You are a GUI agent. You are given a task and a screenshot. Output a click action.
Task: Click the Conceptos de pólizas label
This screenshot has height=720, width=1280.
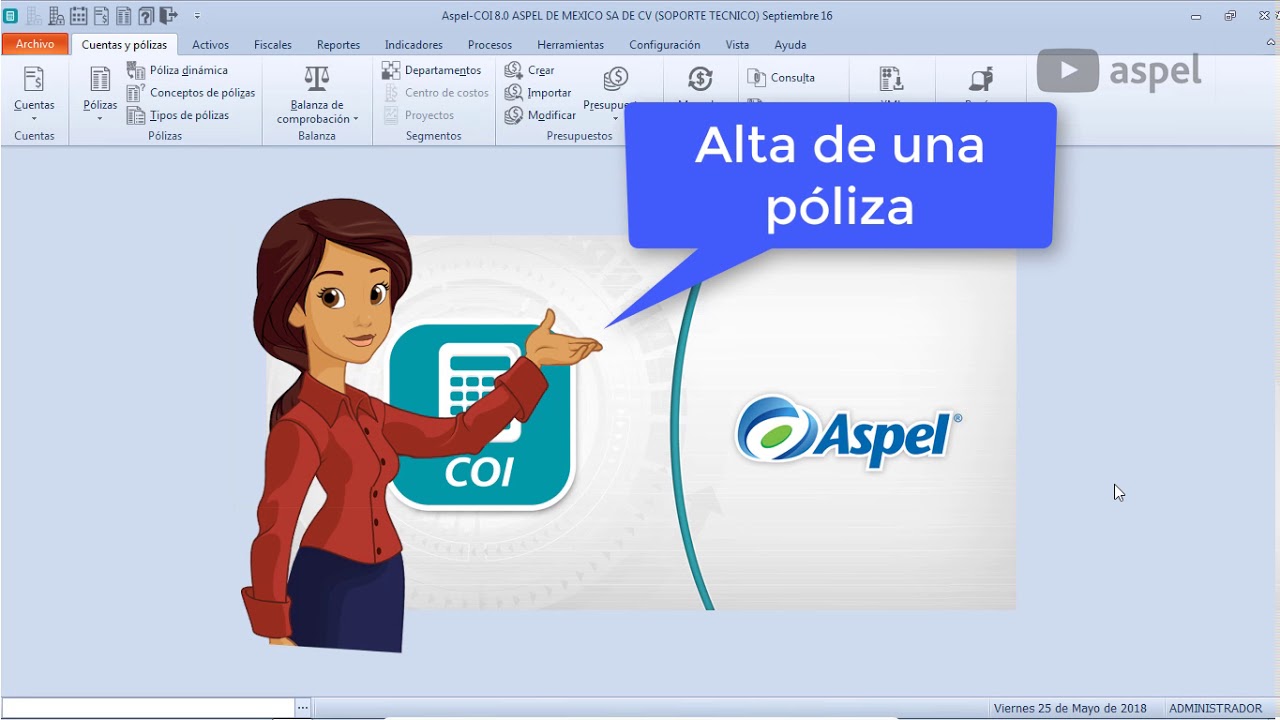202,93
